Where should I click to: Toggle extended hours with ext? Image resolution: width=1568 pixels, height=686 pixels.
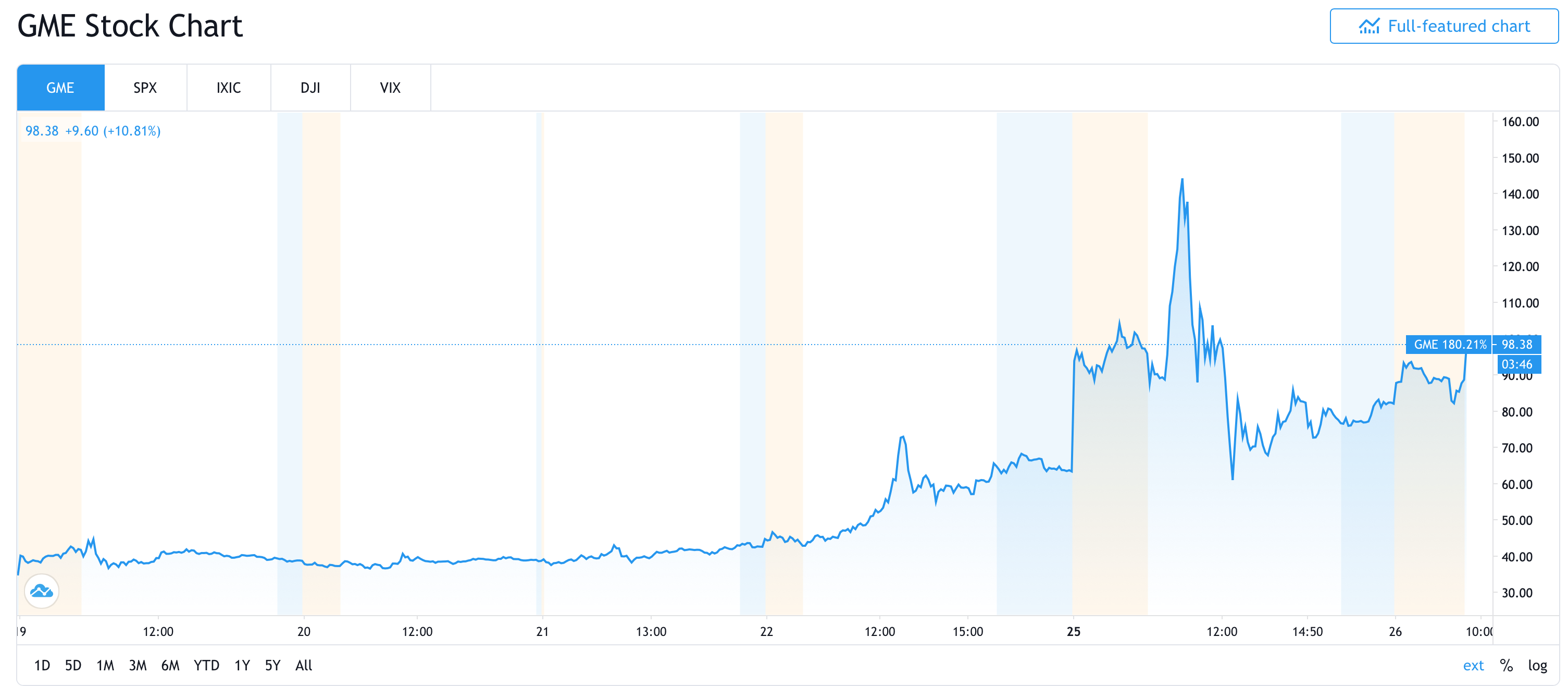tap(1473, 665)
